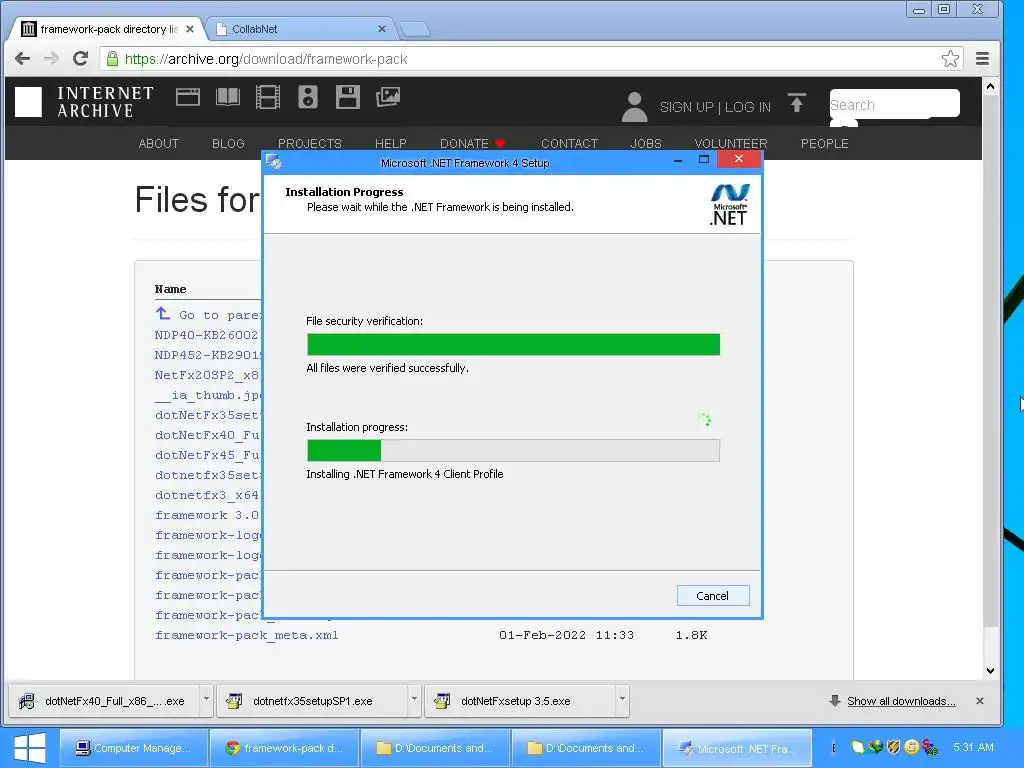Open the JOBS menu item

(646, 144)
